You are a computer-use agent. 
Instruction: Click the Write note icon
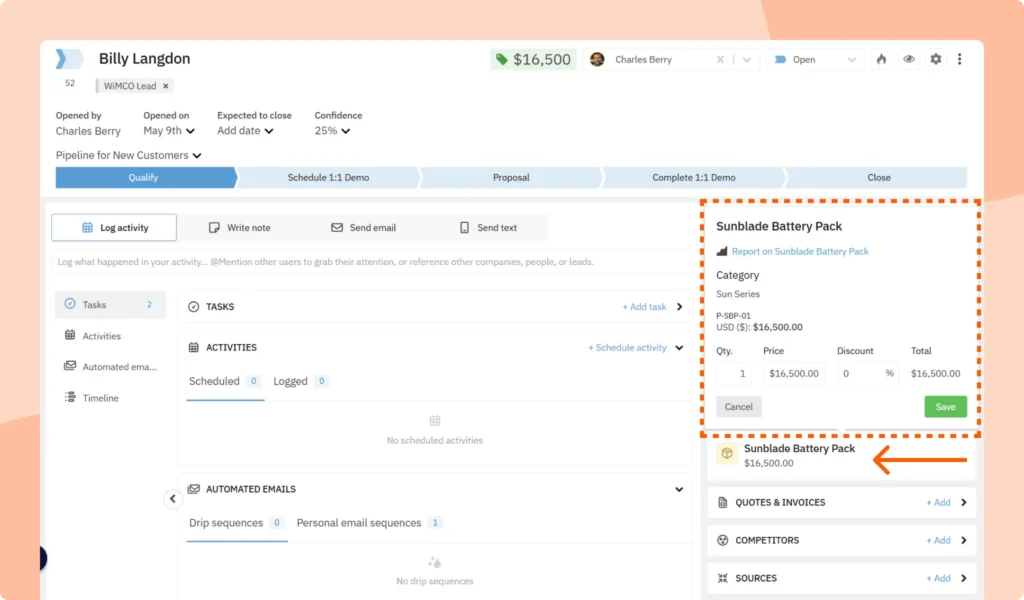tap(213, 227)
